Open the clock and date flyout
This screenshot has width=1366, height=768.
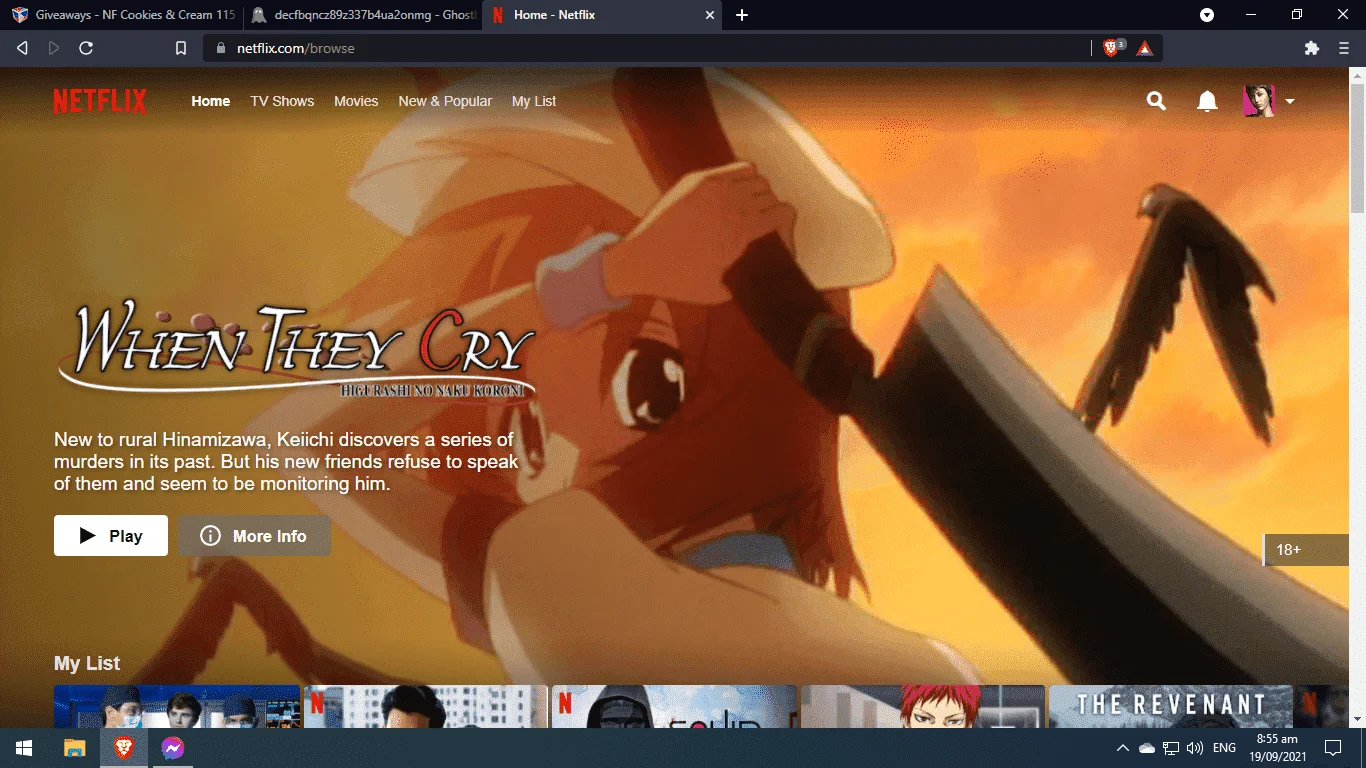click(1277, 748)
